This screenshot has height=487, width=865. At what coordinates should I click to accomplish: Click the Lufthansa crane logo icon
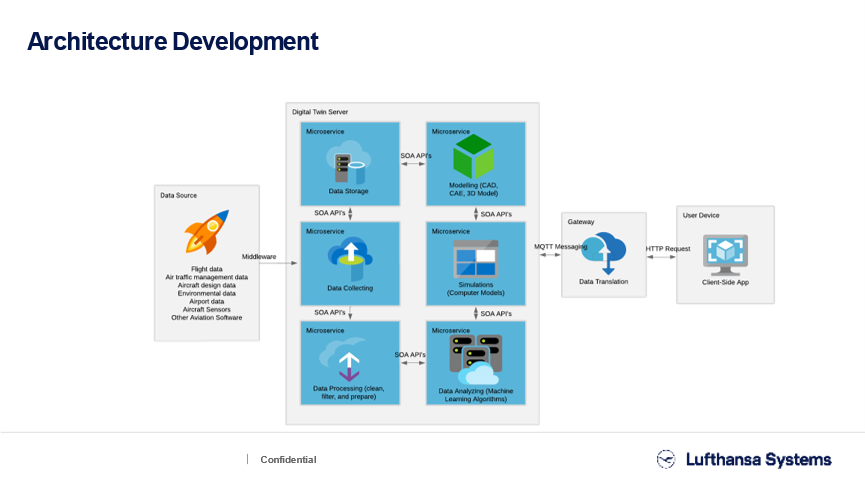[666, 459]
